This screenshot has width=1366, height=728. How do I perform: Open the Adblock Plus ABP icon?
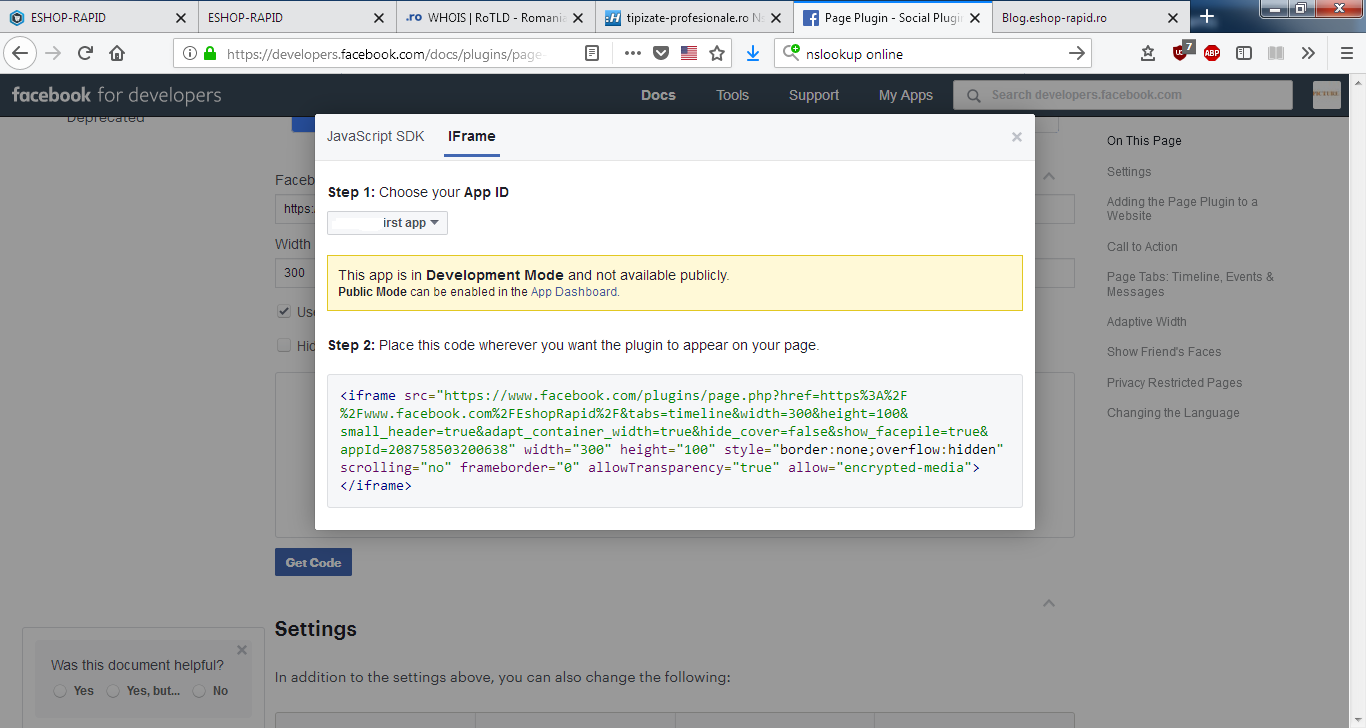click(x=1212, y=54)
